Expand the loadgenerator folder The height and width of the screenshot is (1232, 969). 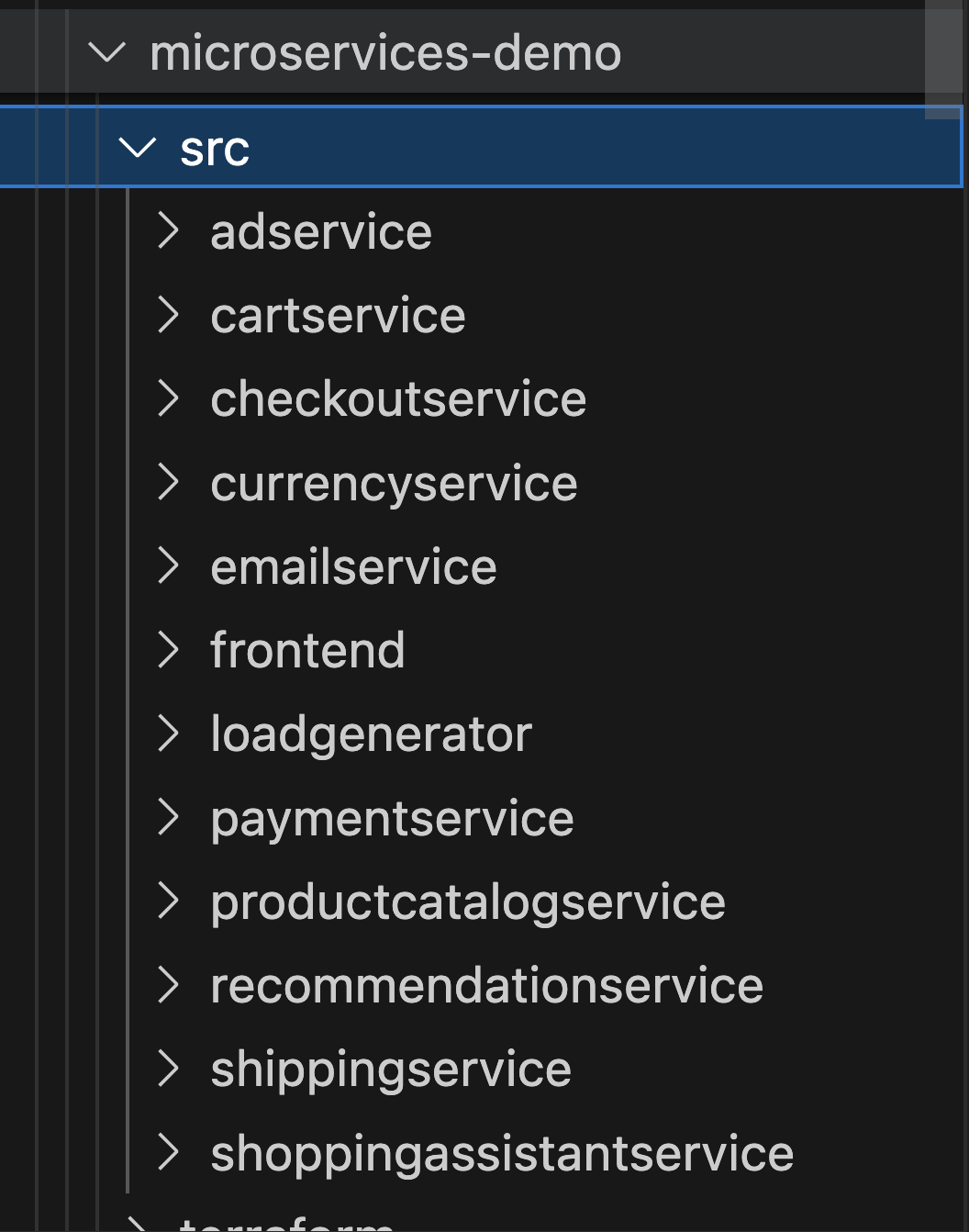tap(169, 734)
